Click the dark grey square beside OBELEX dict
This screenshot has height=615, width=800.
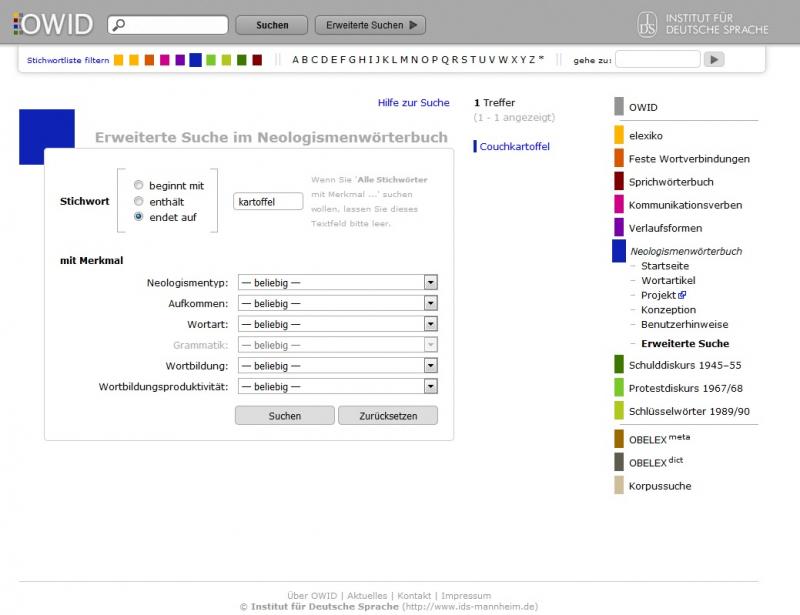click(619, 462)
